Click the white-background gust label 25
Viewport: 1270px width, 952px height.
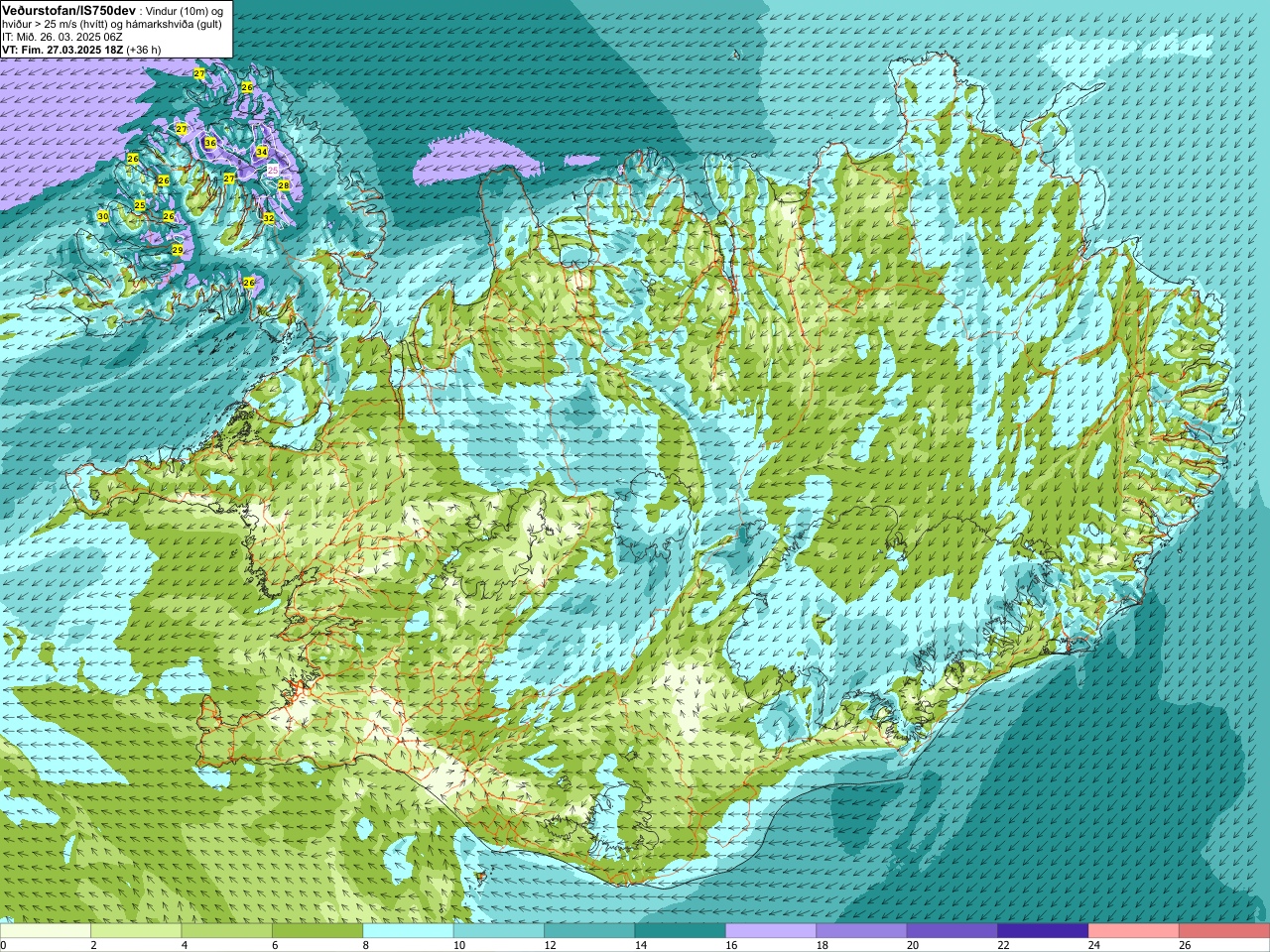coord(273,171)
